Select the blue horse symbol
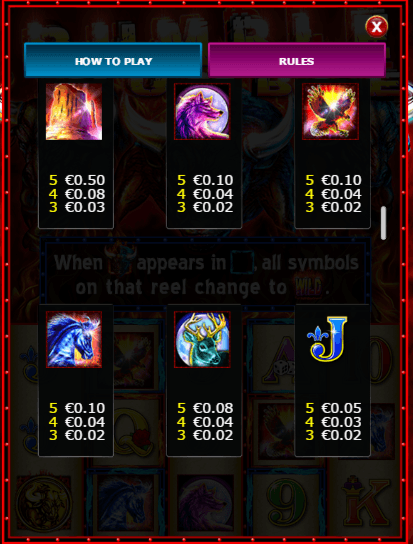 (74, 339)
